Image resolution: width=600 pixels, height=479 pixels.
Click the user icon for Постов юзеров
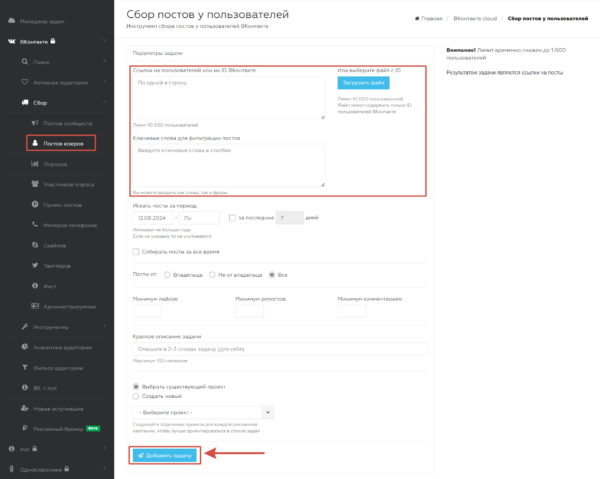[x=35, y=143]
